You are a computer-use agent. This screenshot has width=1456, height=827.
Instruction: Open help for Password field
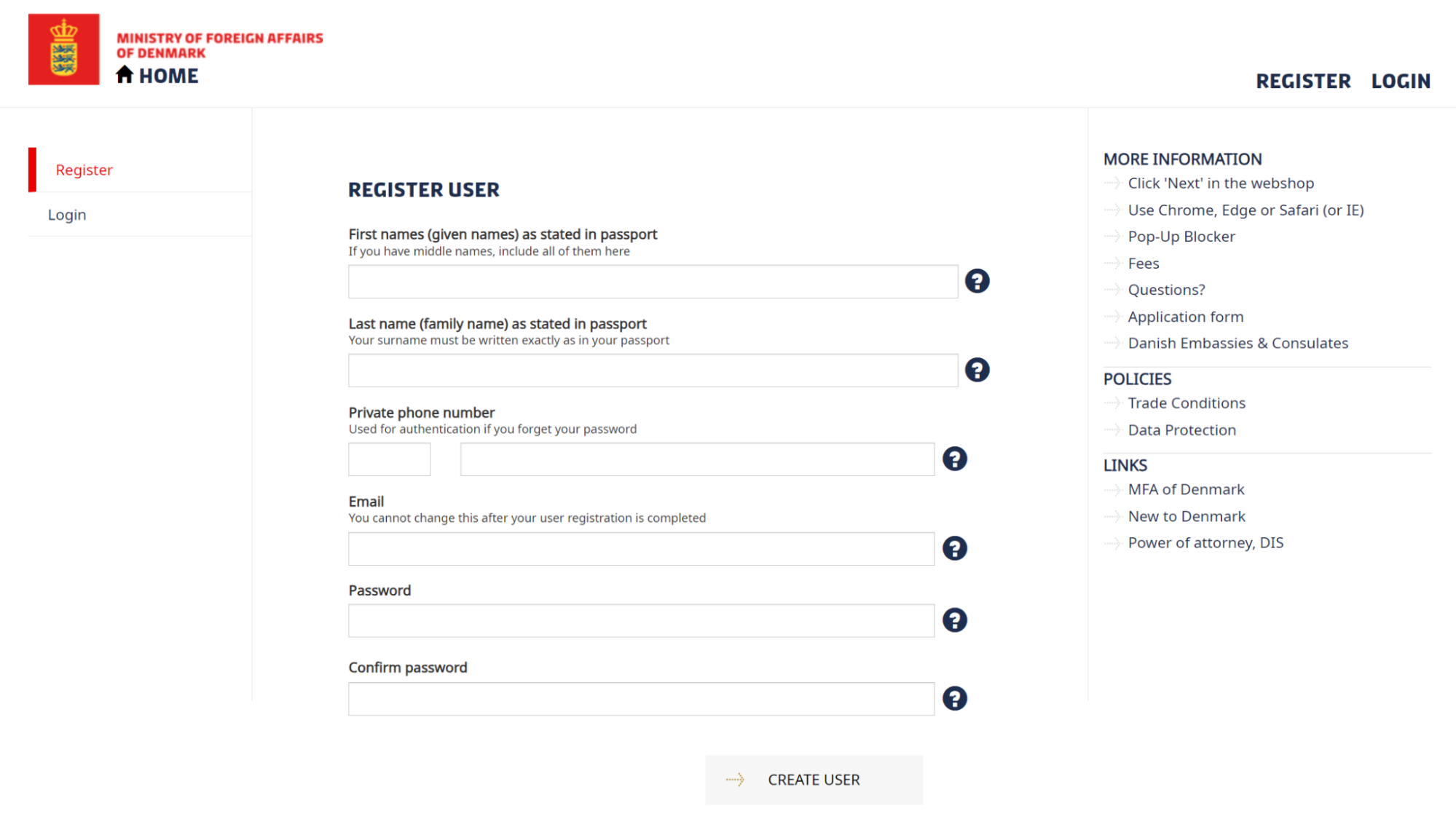954,620
